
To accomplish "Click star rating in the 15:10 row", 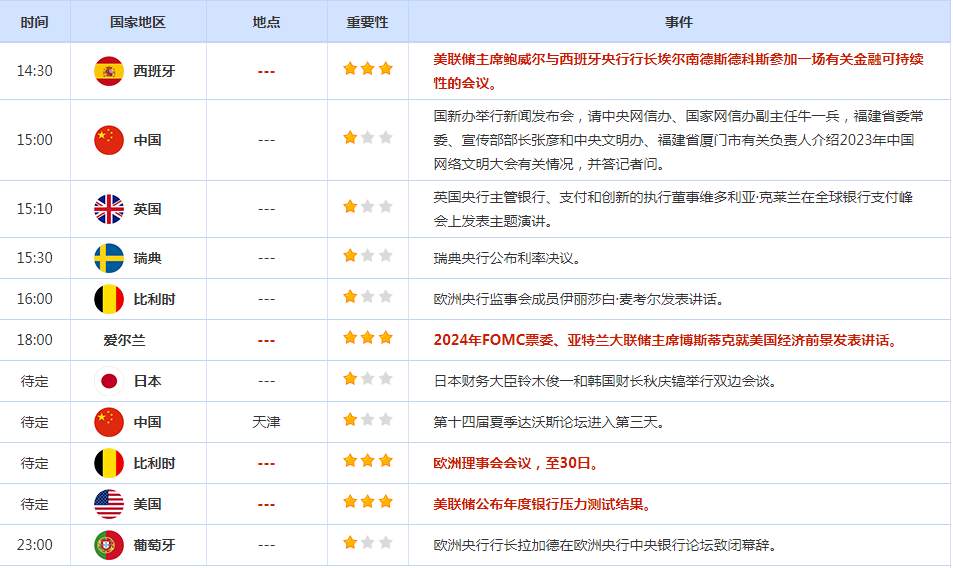I will pyautogui.click(x=368, y=207).
